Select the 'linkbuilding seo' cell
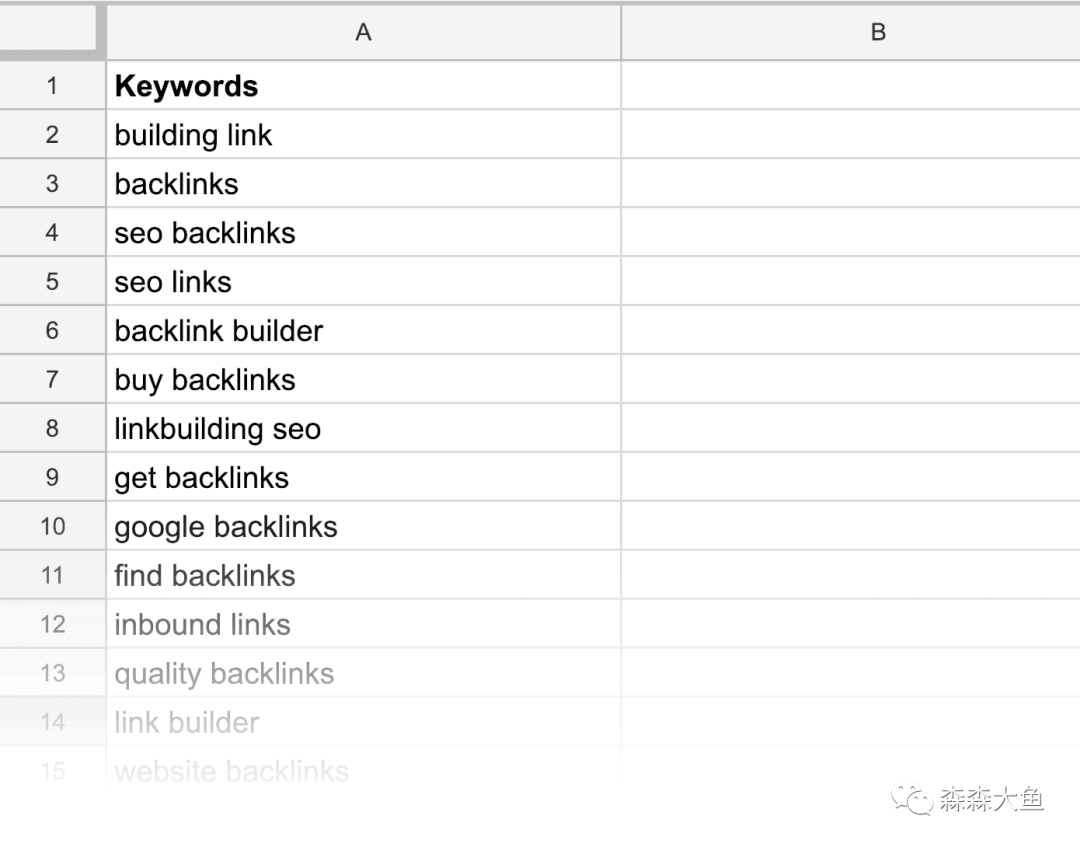Screen dimensions: 1080x847 tap(363, 429)
